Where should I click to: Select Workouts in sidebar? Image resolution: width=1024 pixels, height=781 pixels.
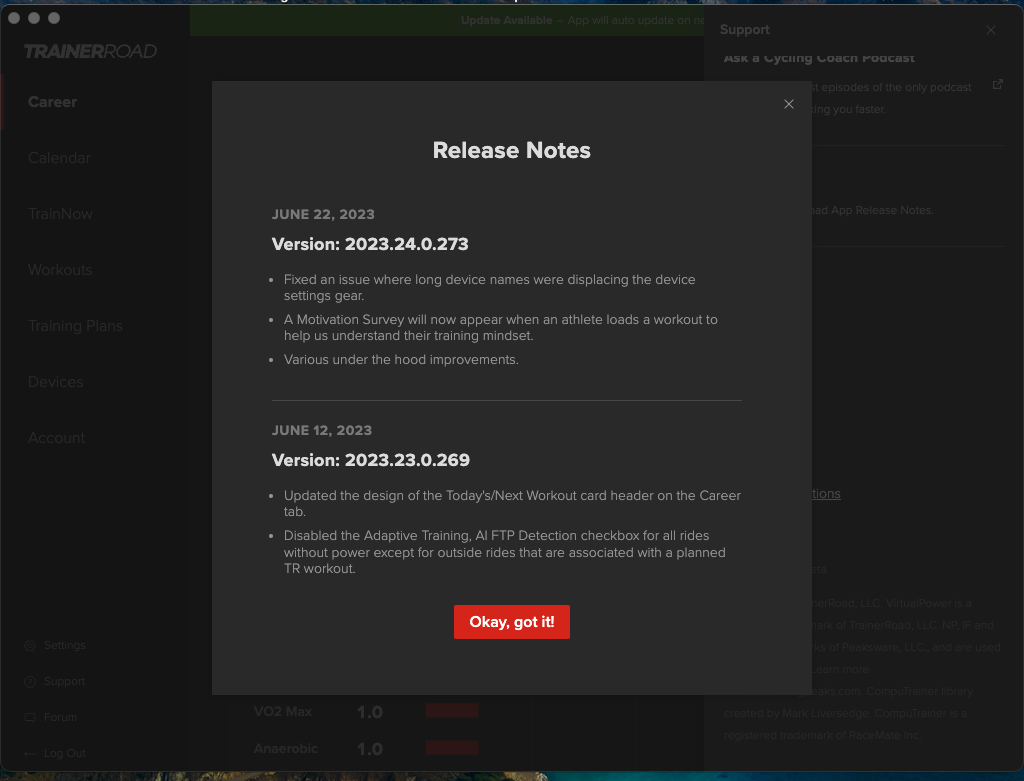point(60,270)
